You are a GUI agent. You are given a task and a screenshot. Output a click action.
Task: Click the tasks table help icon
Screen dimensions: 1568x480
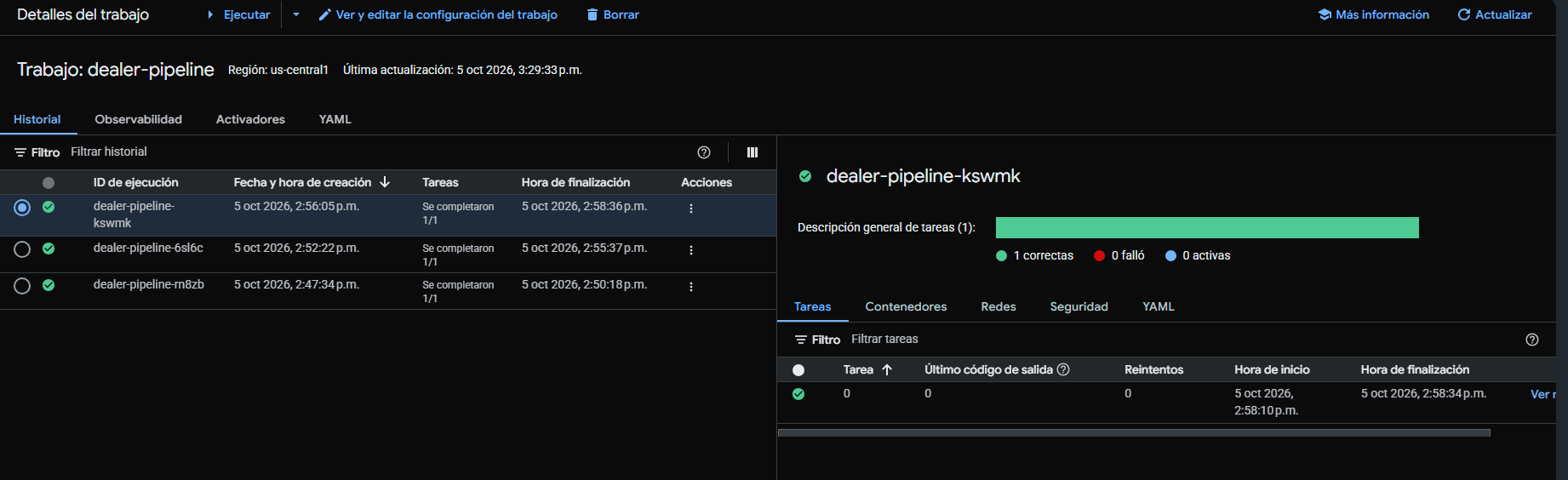[x=1532, y=340]
